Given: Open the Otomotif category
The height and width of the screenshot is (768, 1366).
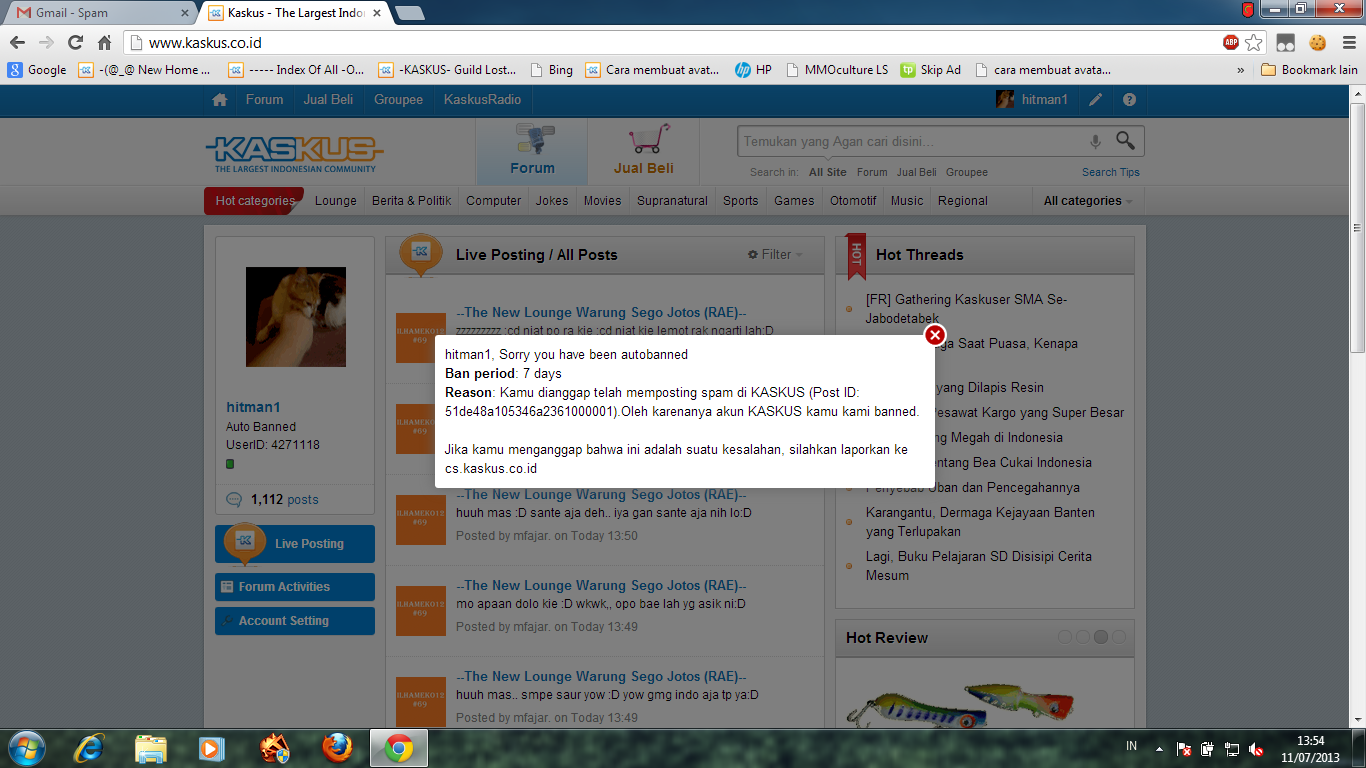Looking at the screenshot, I should point(853,201).
